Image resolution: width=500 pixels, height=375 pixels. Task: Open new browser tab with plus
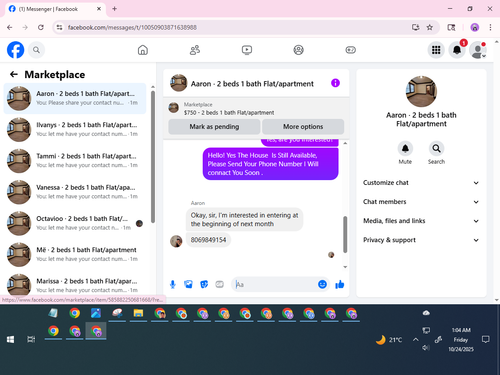tap(114, 9)
